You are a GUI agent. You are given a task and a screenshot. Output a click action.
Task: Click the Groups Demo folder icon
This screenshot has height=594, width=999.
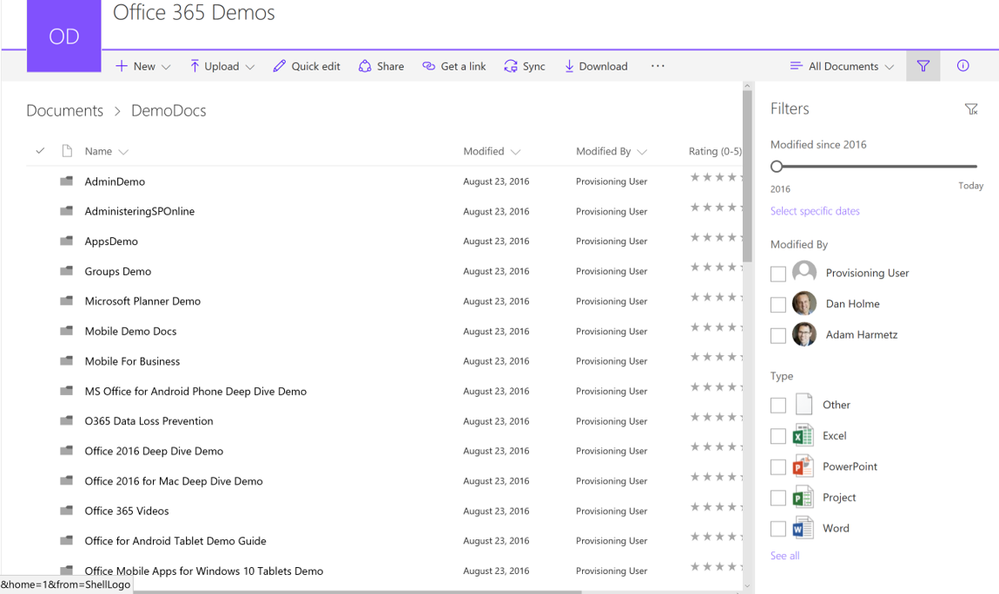tap(66, 271)
